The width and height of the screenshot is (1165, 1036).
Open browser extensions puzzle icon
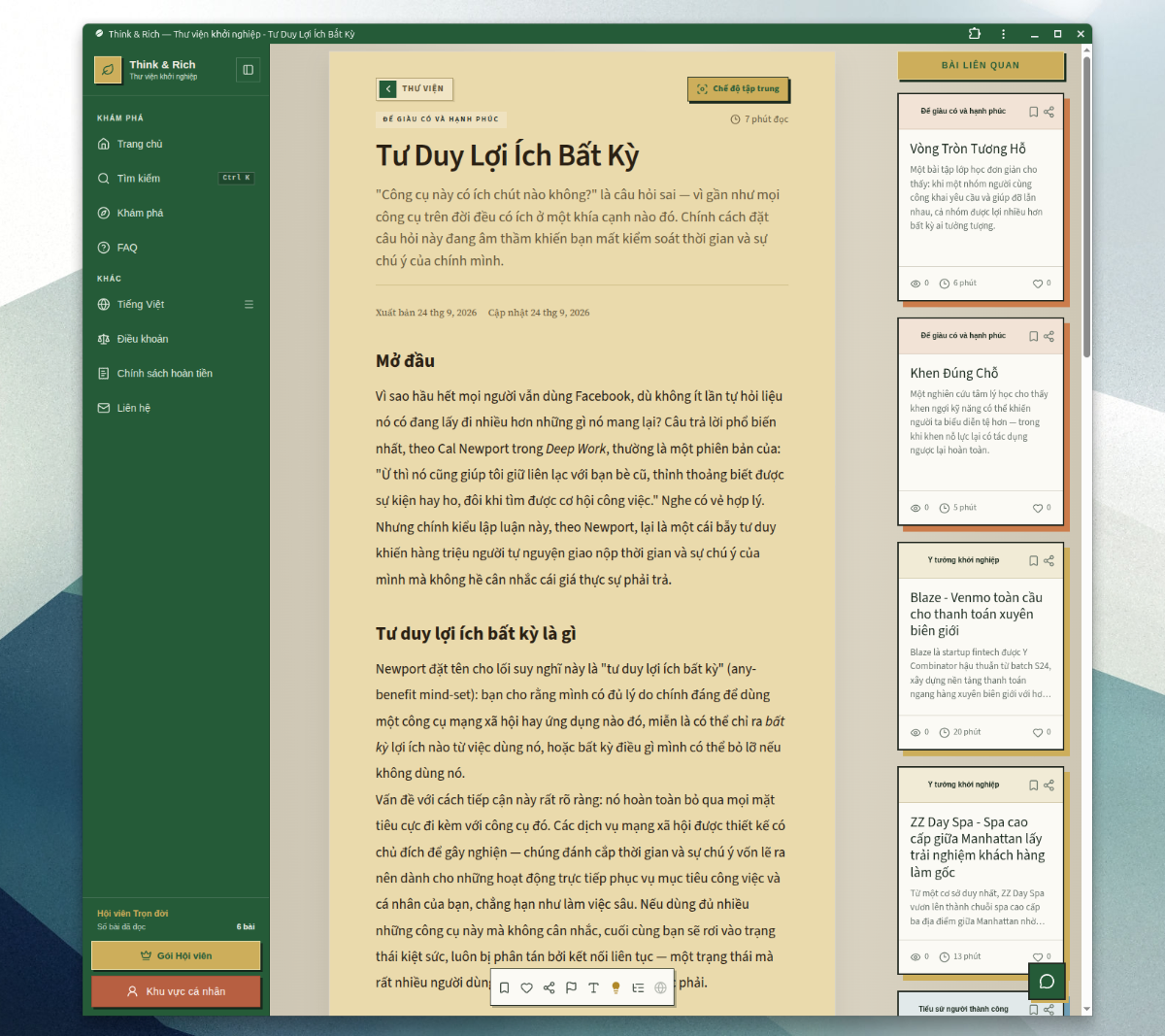[975, 34]
